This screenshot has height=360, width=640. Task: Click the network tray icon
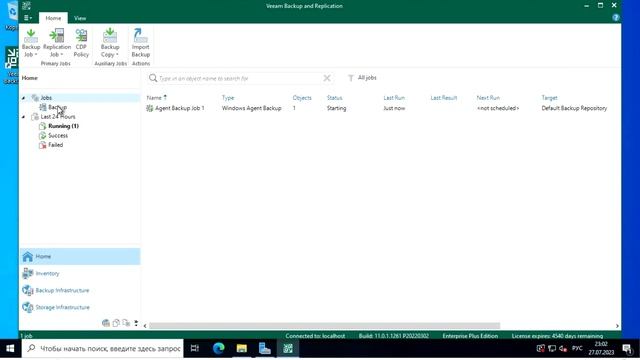pyautogui.click(x=552, y=349)
